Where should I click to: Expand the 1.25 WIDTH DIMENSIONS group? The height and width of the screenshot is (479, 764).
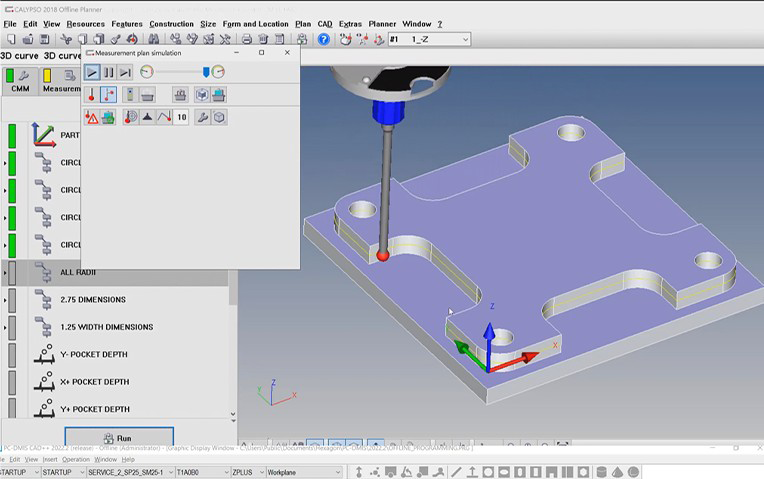4,327
